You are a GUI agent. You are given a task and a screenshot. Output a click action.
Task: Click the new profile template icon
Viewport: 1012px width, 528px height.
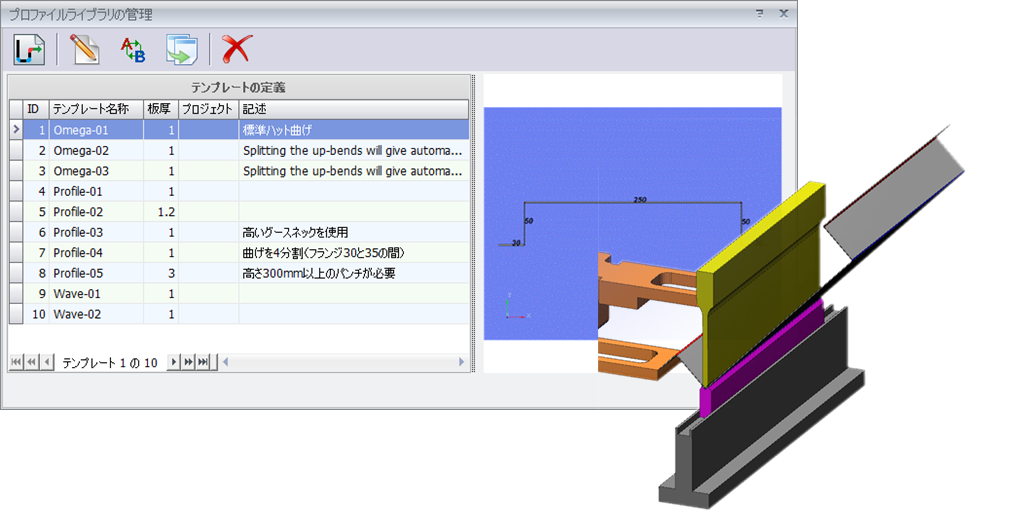(x=30, y=49)
